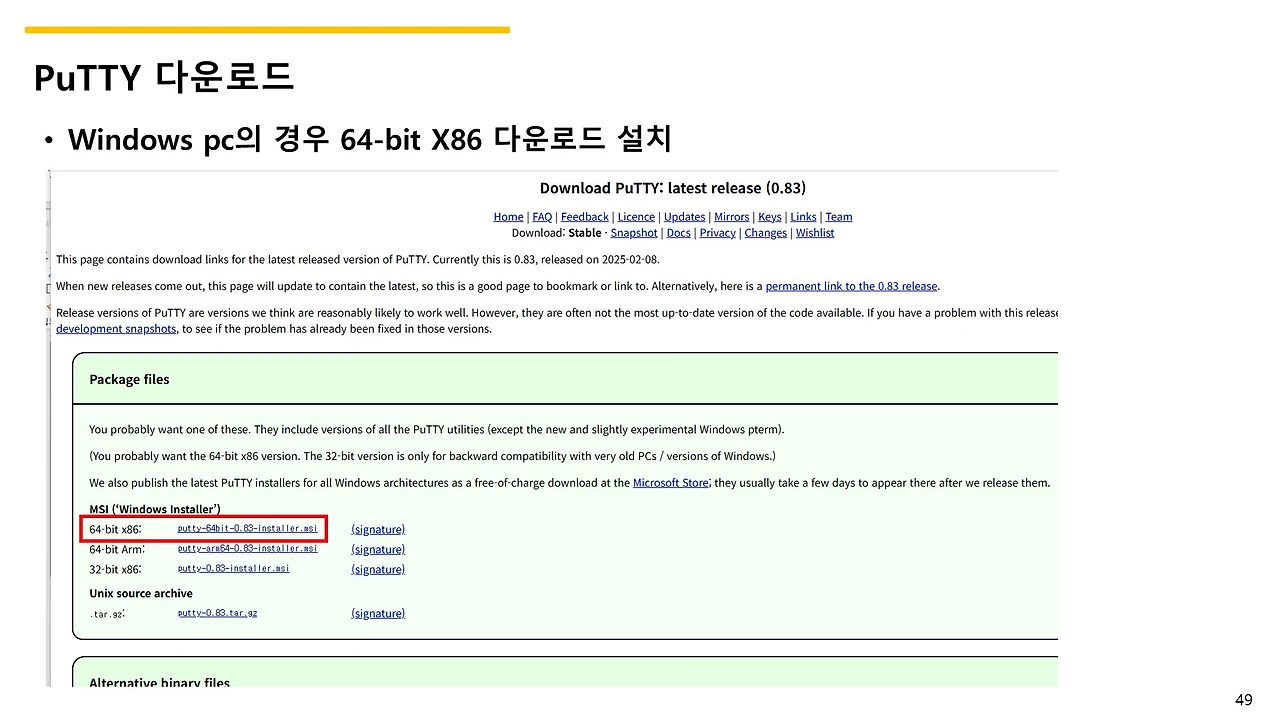The image size is (1280, 720).
Task: Download putty-0.83.tar.gz source archive
Action: (x=218, y=613)
